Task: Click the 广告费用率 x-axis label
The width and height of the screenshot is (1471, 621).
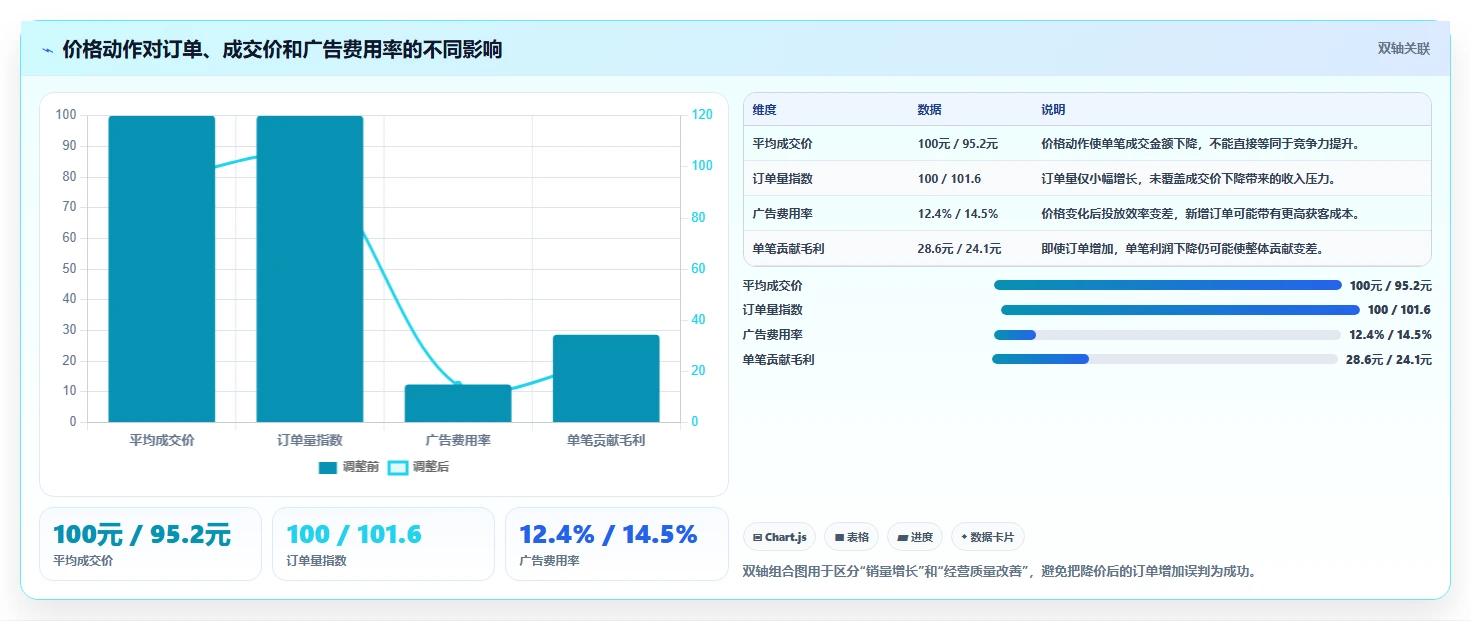Action: (x=458, y=440)
